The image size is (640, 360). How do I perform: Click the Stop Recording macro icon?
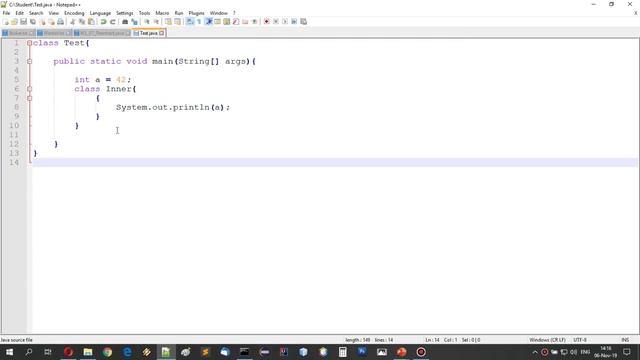click(276, 22)
